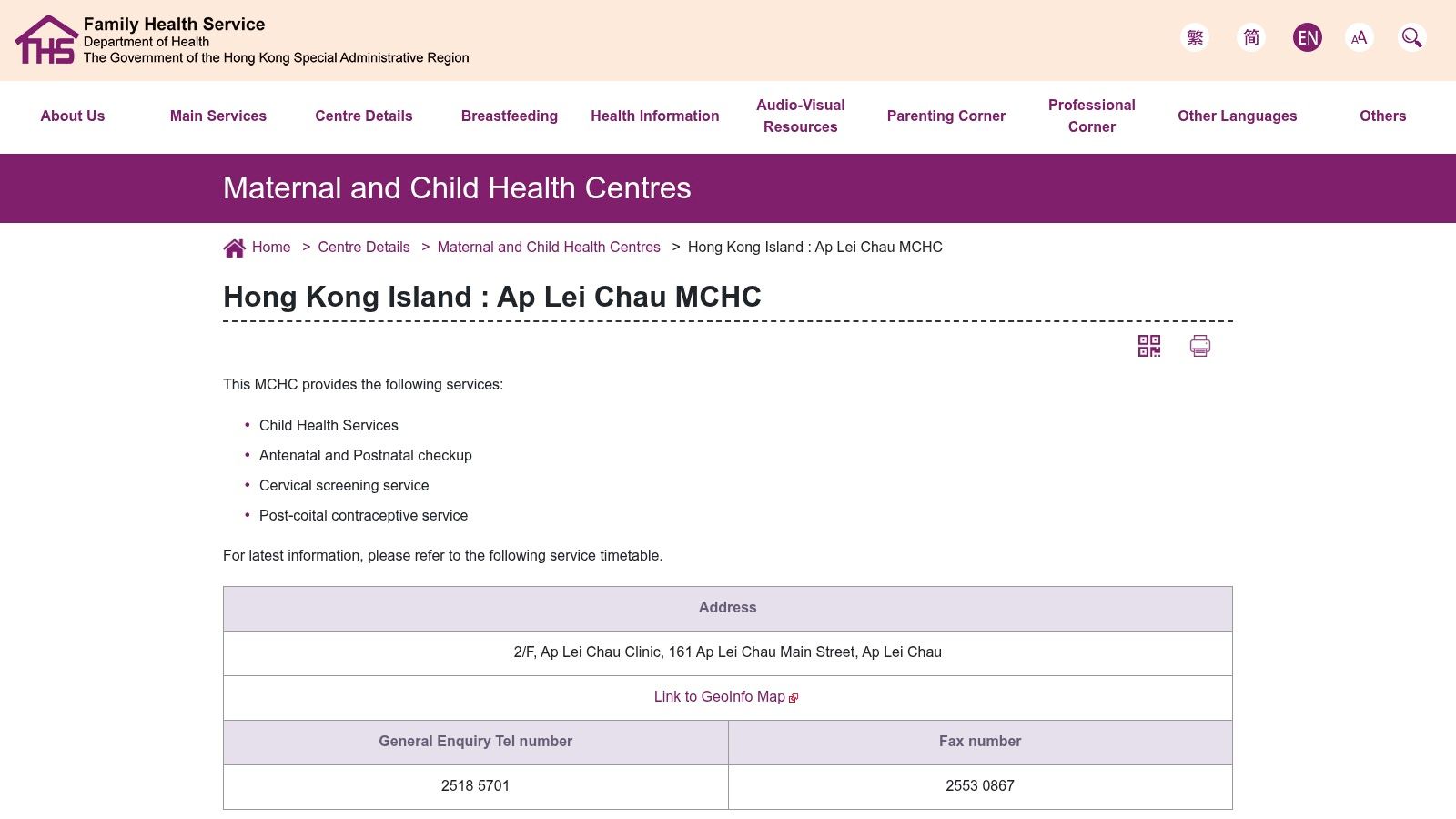Open the Other Languages menu
The height and width of the screenshot is (819, 1456).
pyautogui.click(x=1238, y=116)
